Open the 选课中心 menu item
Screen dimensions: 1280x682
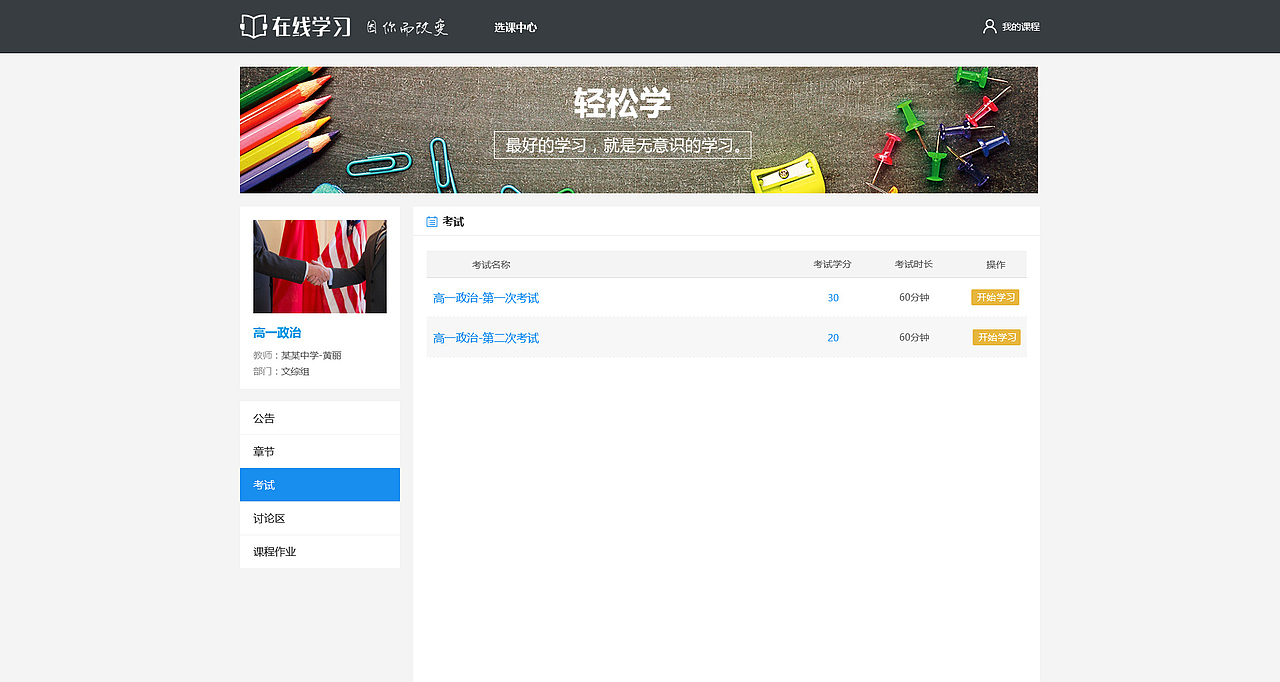514,27
